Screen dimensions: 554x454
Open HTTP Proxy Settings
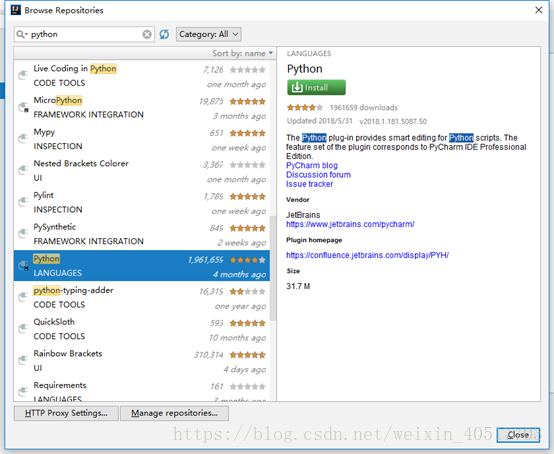(x=66, y=413)
